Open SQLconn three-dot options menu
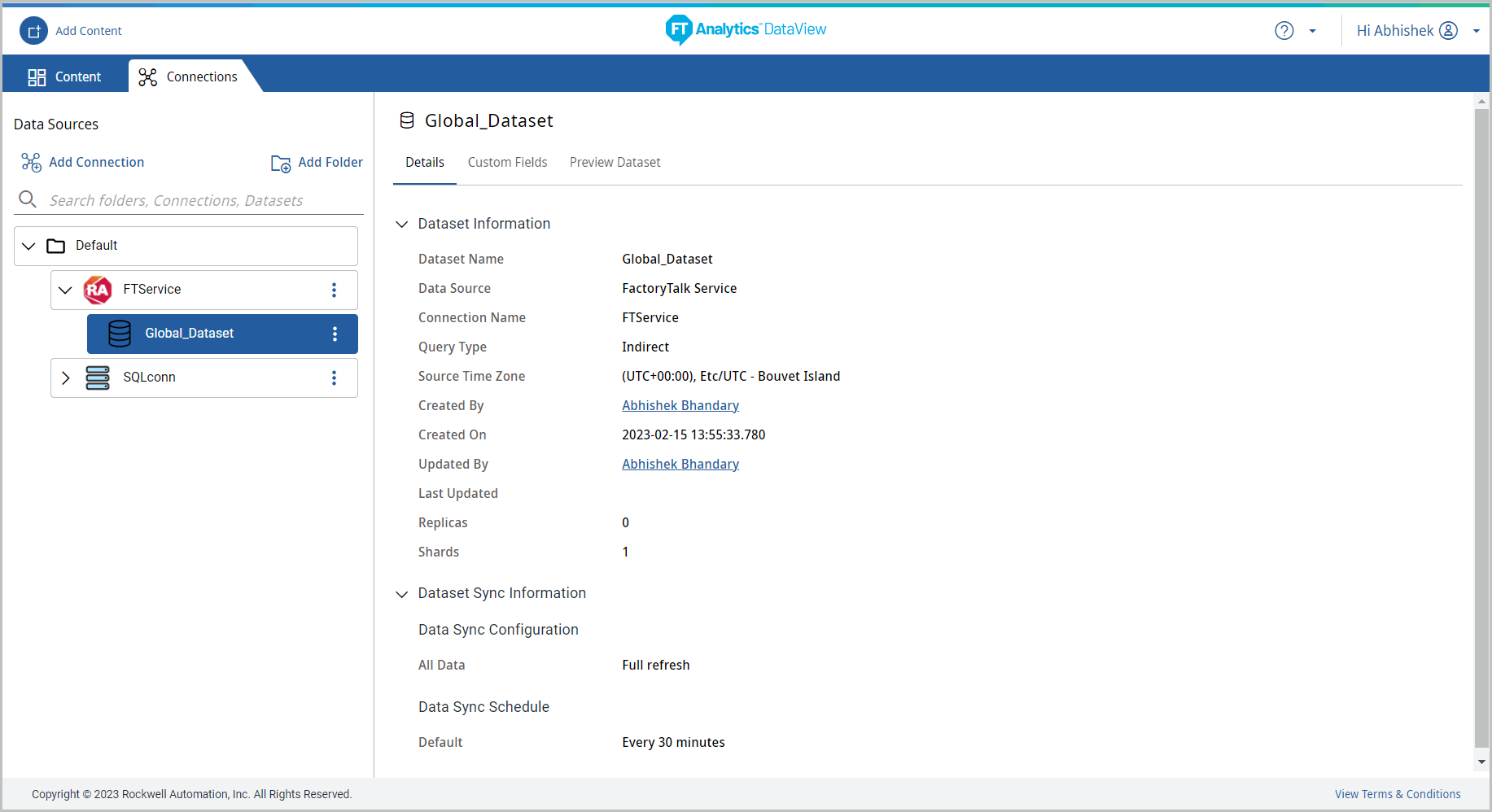The height and width of the screenshot is (812, 1492). coord(334,378)
